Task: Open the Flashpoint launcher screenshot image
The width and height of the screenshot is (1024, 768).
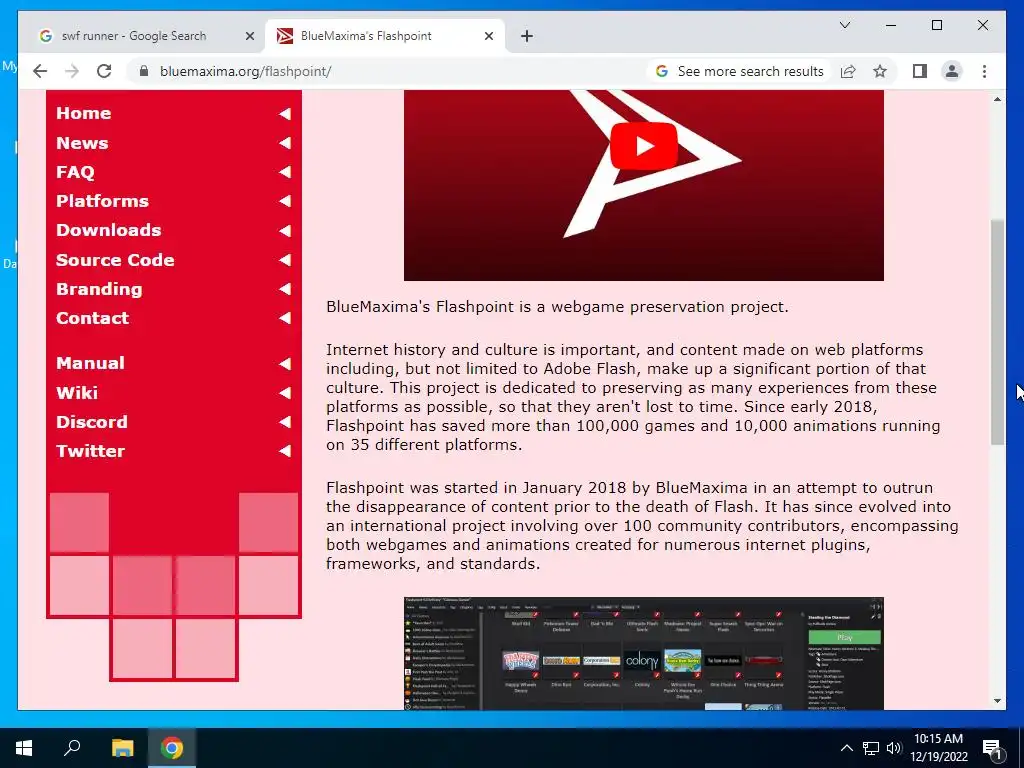Action: point(643,653)
